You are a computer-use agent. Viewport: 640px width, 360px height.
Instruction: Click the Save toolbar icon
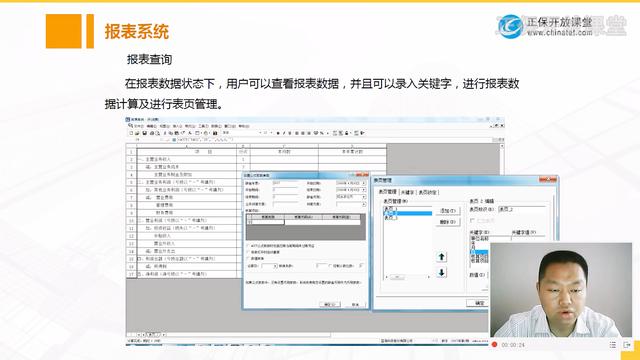point(144,133)
